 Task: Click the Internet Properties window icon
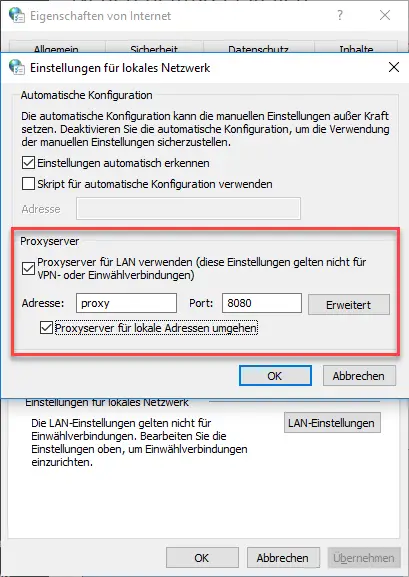tap(17, 15)
